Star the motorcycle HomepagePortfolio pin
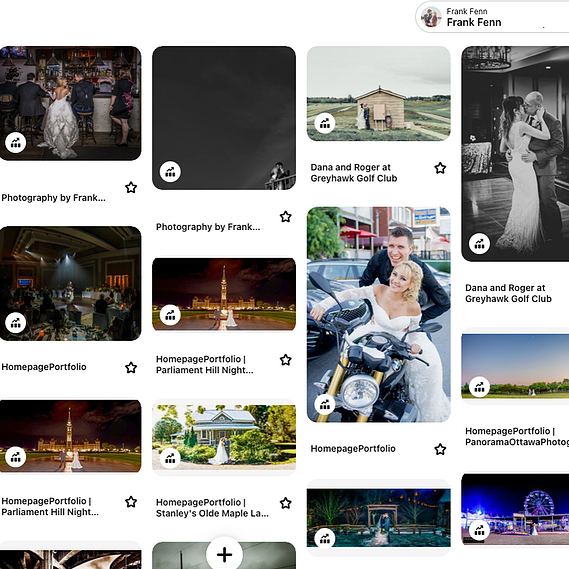This screenshot has height=569, width=569. 440,449
